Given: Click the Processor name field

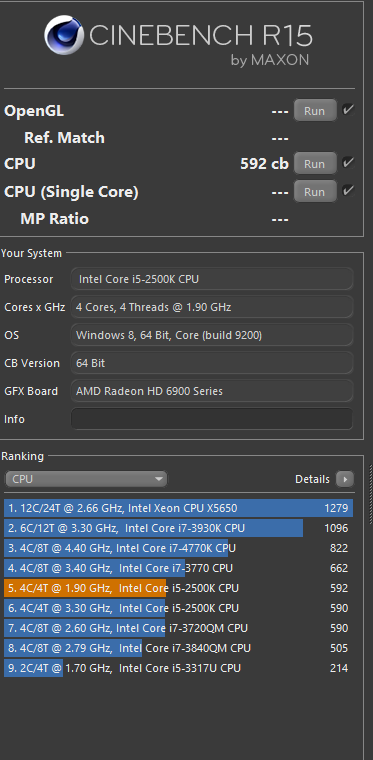Looking at the screenshot, I should (x=212, y=279).
